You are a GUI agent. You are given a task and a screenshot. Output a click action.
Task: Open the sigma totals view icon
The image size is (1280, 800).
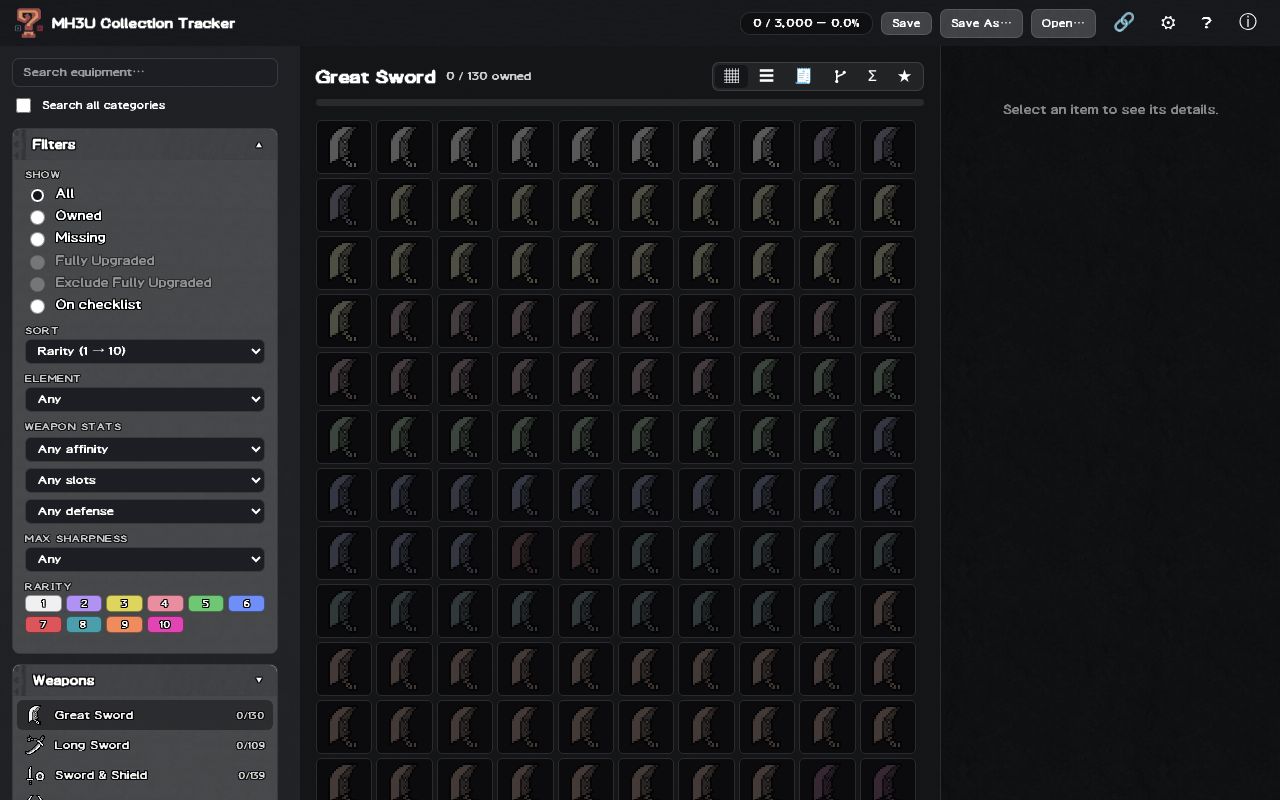[x=872, y=76]
